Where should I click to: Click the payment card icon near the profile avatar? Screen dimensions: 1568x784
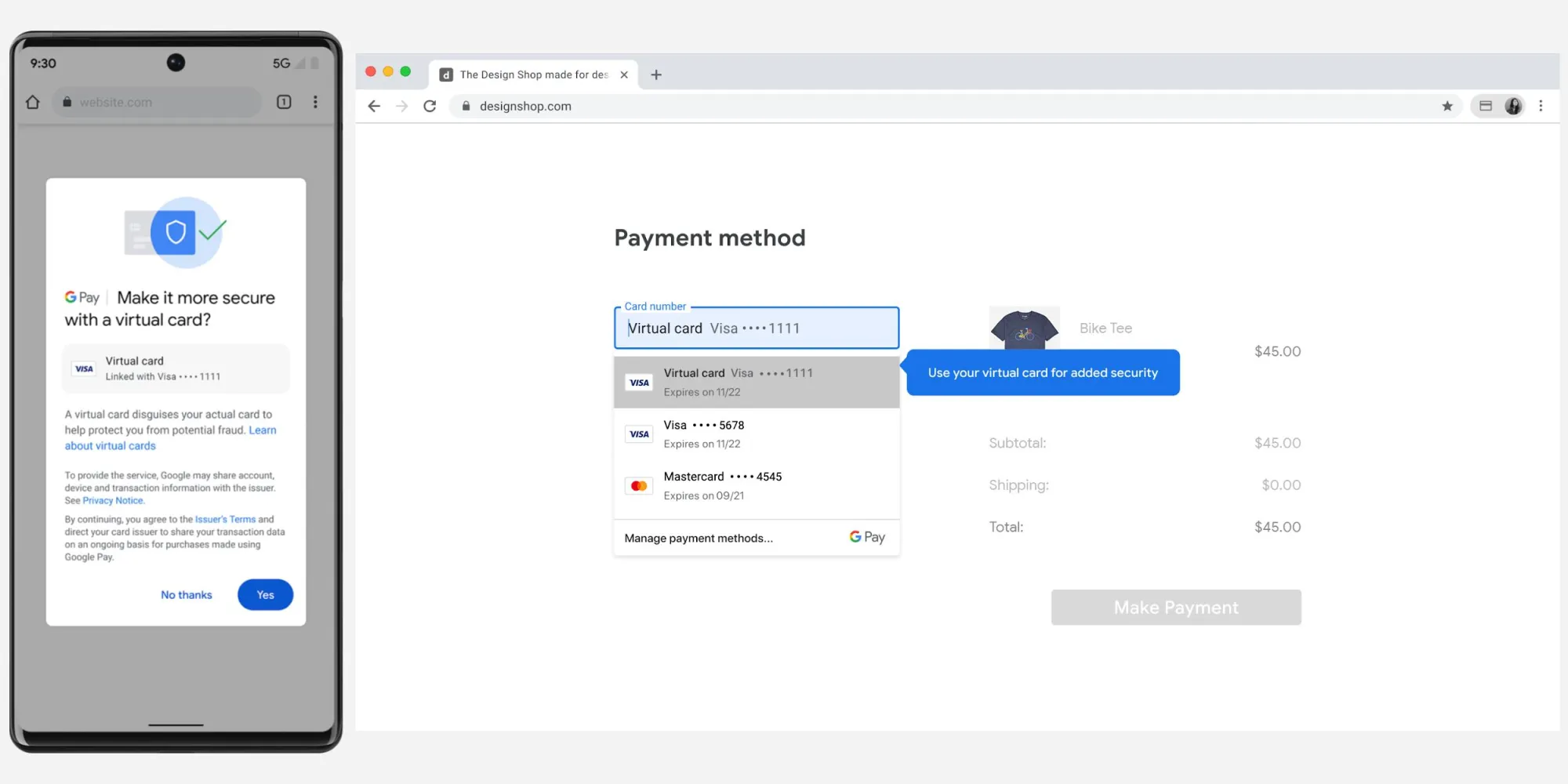(1485, 106)
